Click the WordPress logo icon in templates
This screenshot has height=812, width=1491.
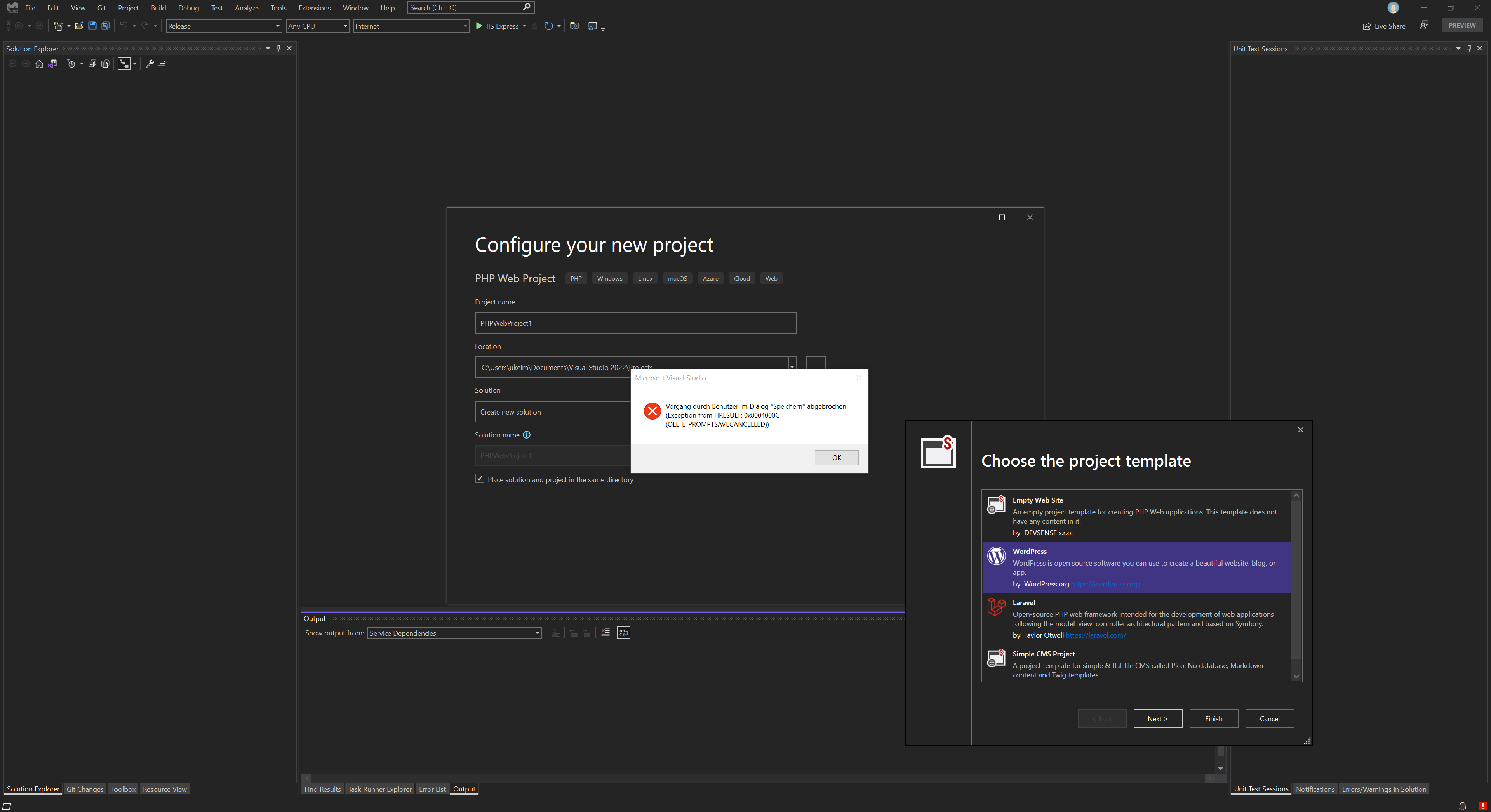coord(996,556)
